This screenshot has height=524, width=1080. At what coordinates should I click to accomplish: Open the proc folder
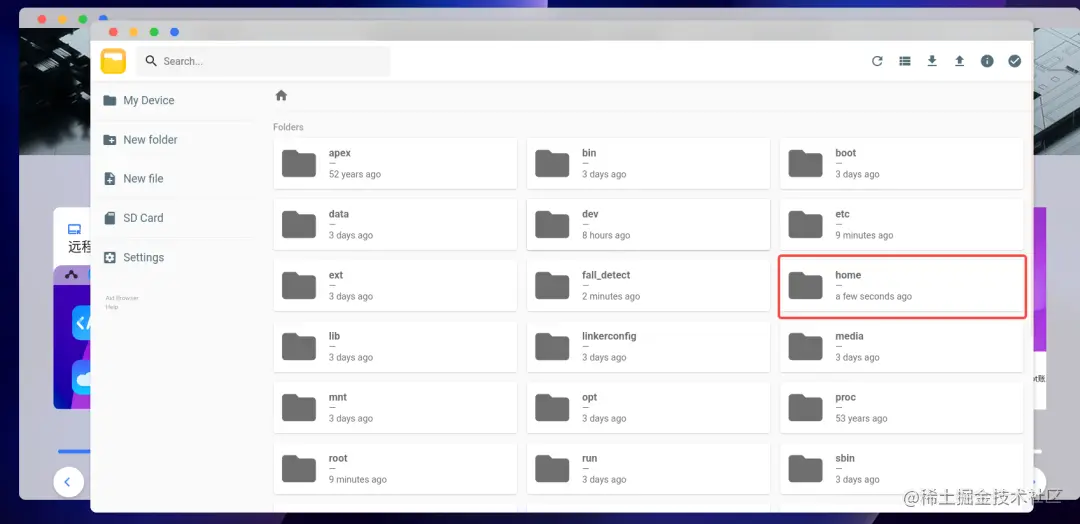coord(902,408)
